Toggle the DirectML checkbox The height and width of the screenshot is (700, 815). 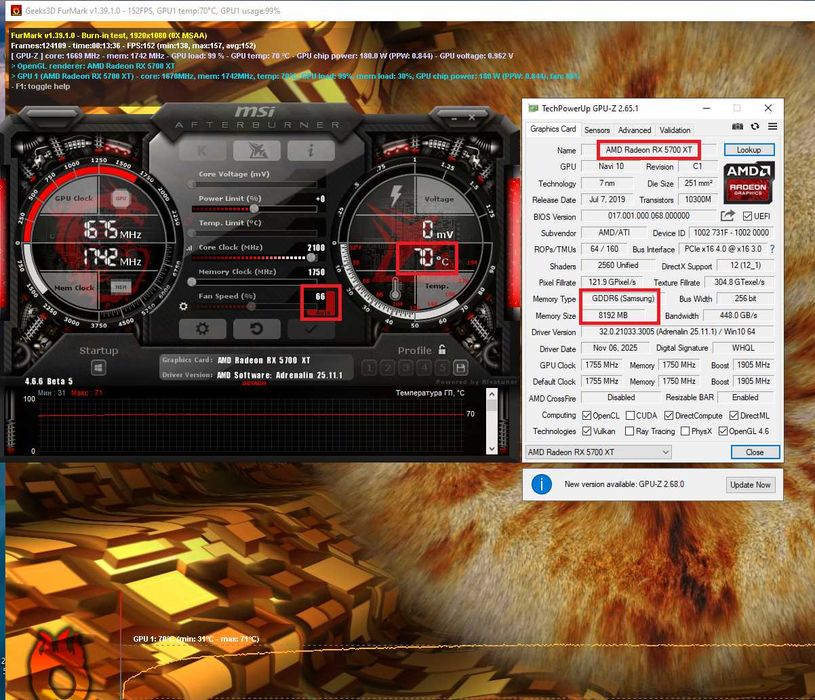pyautogui.click(x=734, y=416)
